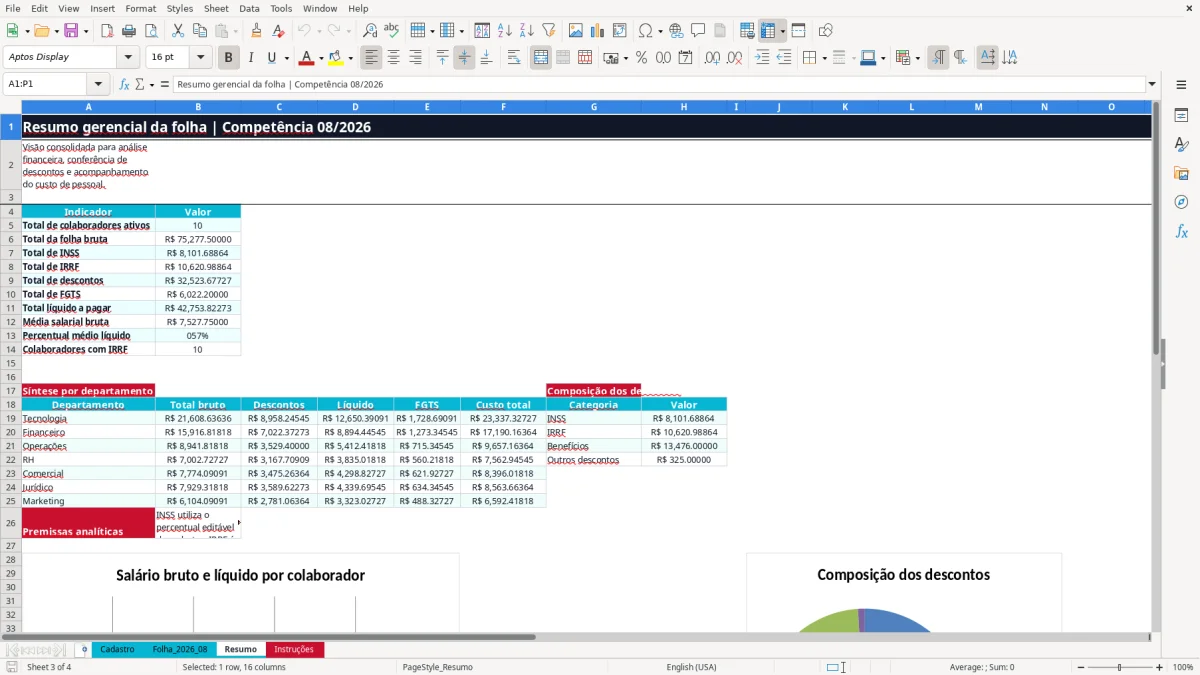Click the PageStyle_Resumo status field
This screenshot has width=1200, height=675.
pos(438,667)
